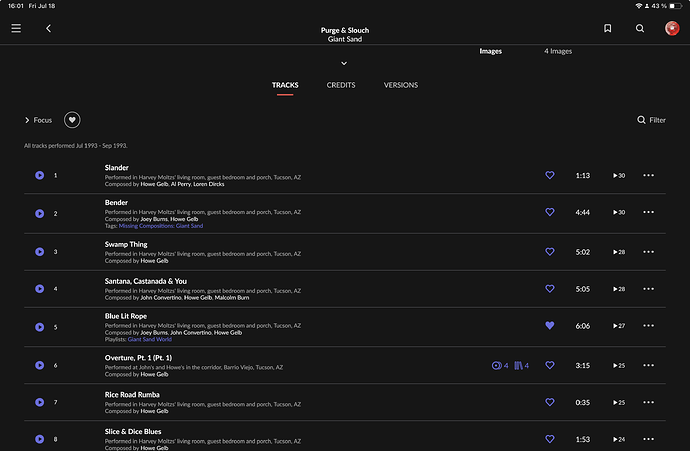
Task: Open Missing Compositions: Giant Sand tag
Action: click(161, 226)
